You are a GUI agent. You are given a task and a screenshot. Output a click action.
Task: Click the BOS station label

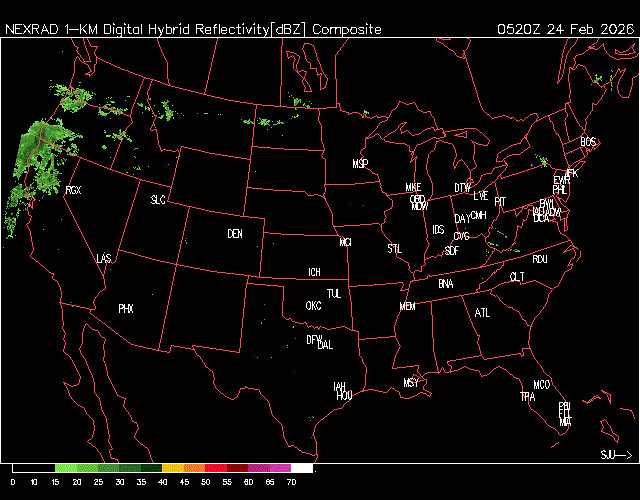coord(588,143)
